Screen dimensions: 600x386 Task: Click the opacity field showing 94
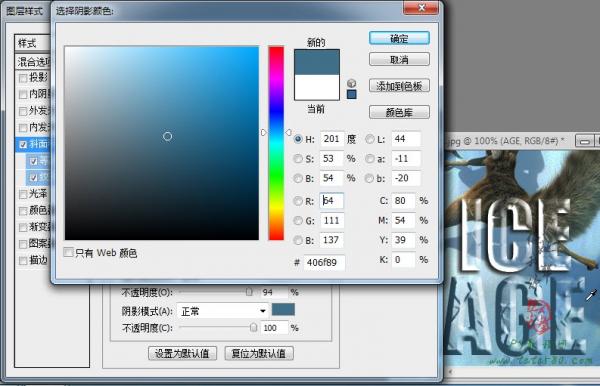coord(274,292)
